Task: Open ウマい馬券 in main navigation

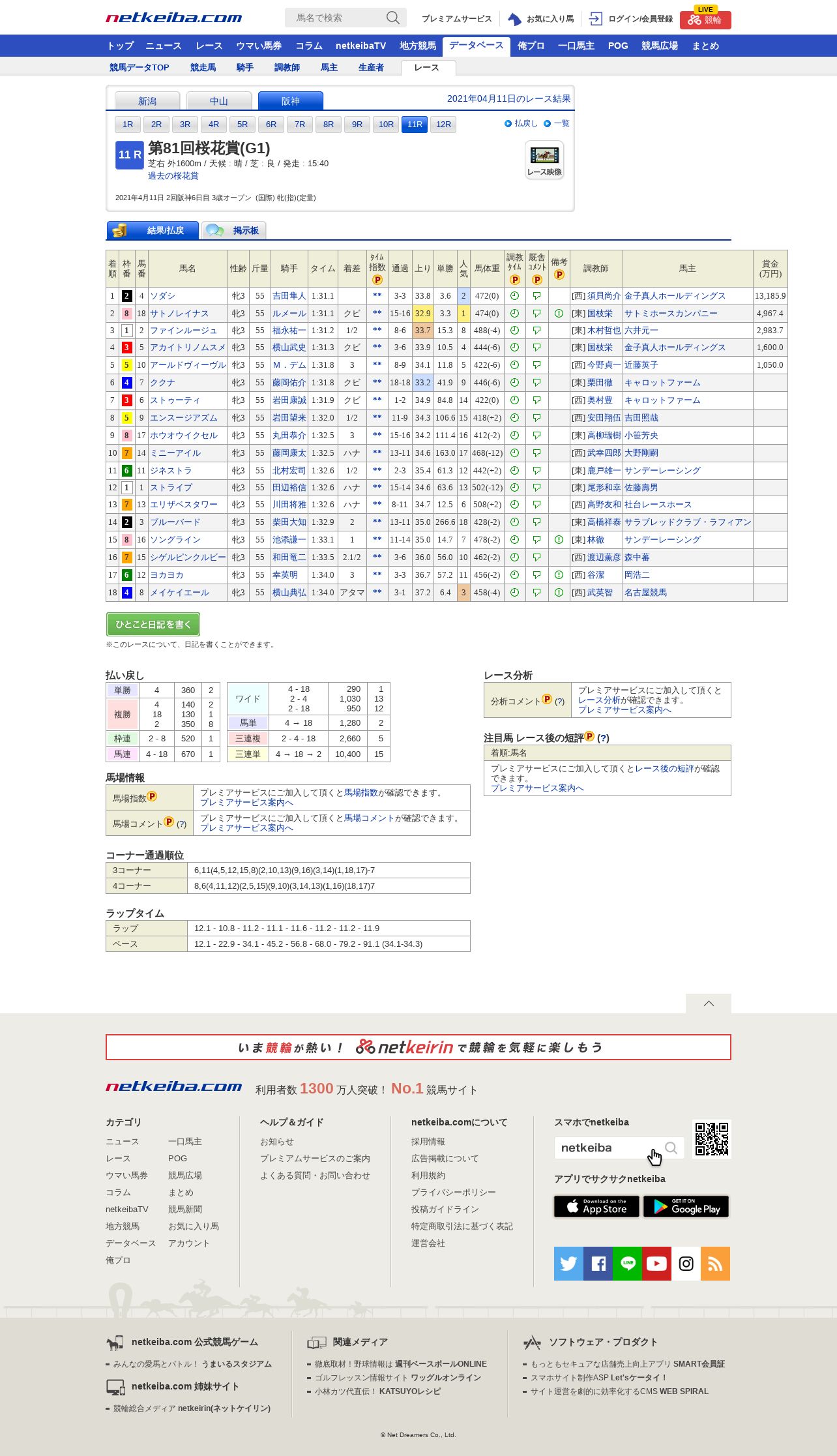Action: coord(259,46)
